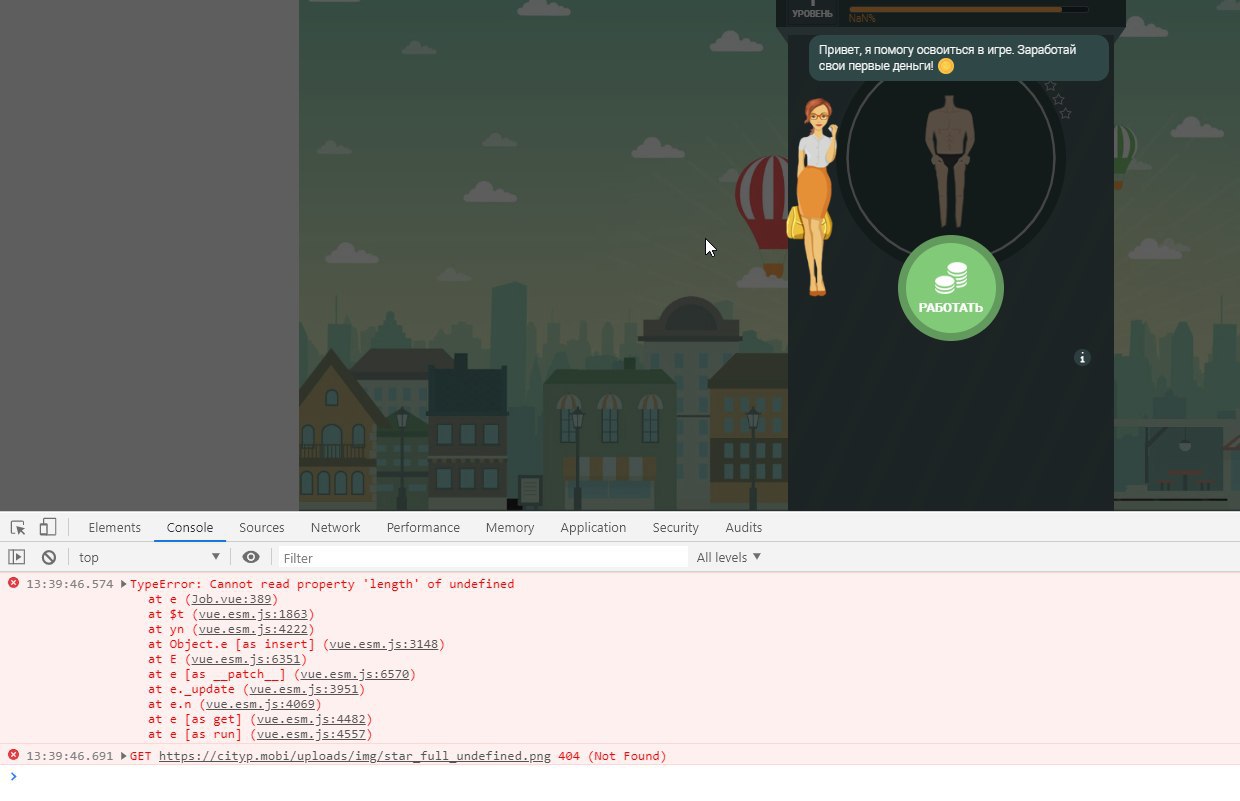Image resolution: width=1240 pixels, height=801 pixels.
Task: Open the vue.esm.js:4557 link
Action: tap(314, 734)
